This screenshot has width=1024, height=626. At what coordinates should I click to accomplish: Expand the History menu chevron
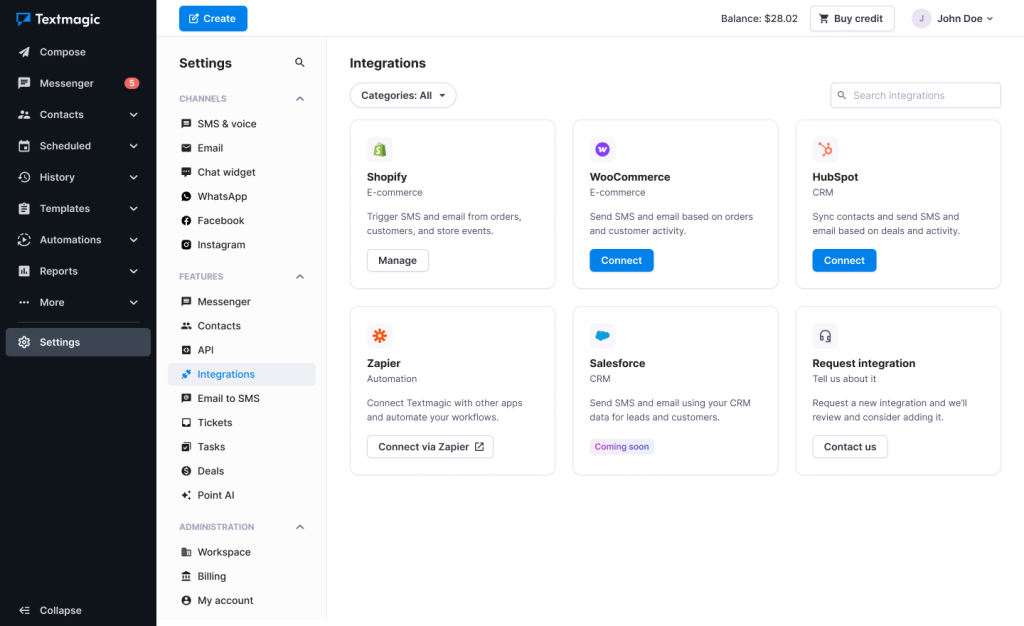click(134, 178)
